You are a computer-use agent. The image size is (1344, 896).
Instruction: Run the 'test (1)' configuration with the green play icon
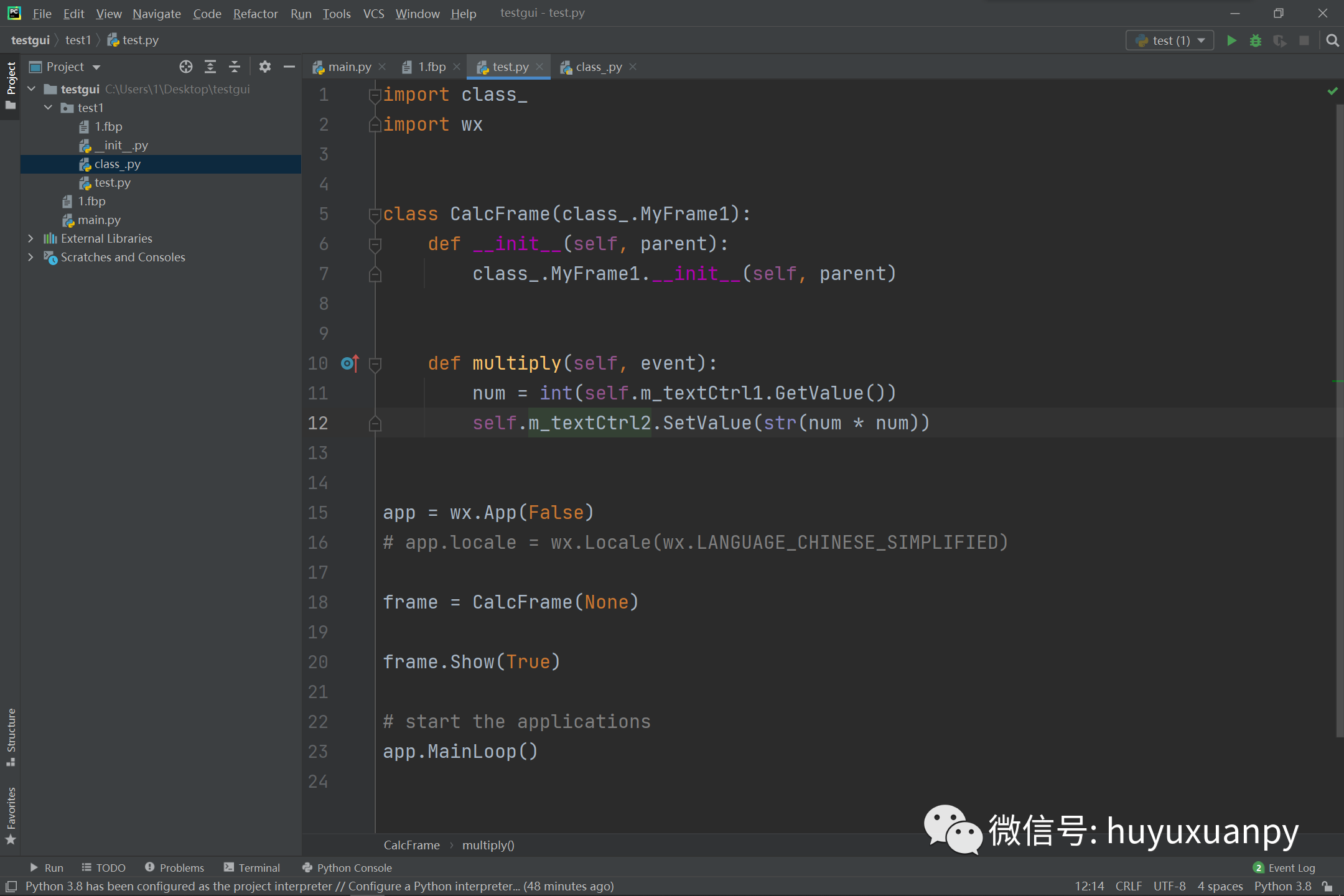(1231, 40)
